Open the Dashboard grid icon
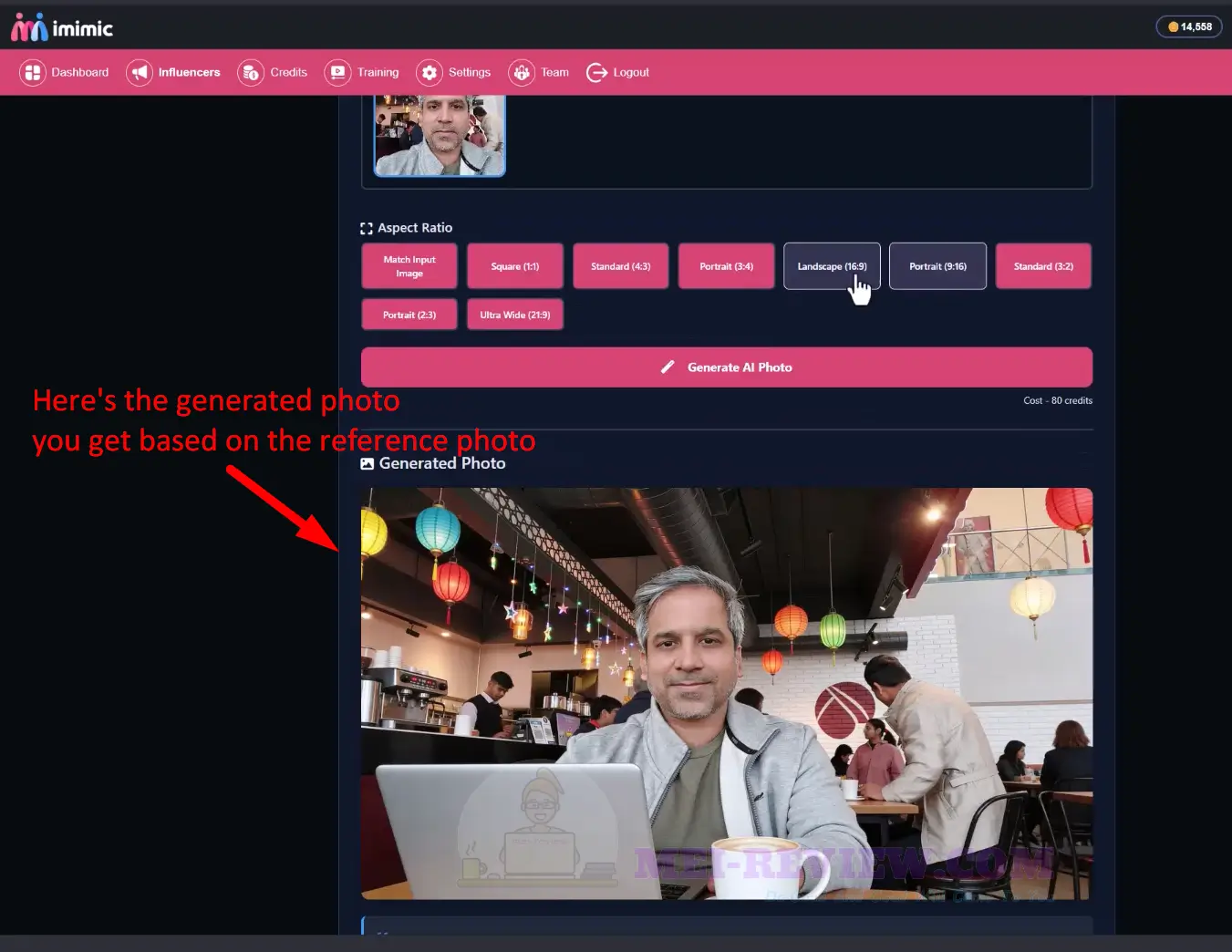 33,73
